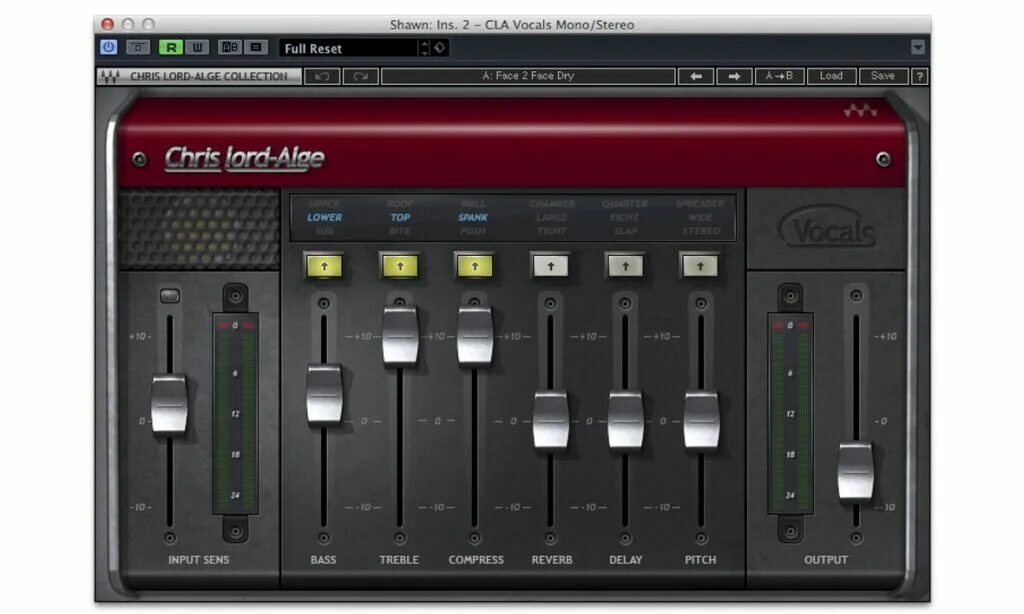Click the Save button
Screen dimensions: 1024x614
pos(883,76)
